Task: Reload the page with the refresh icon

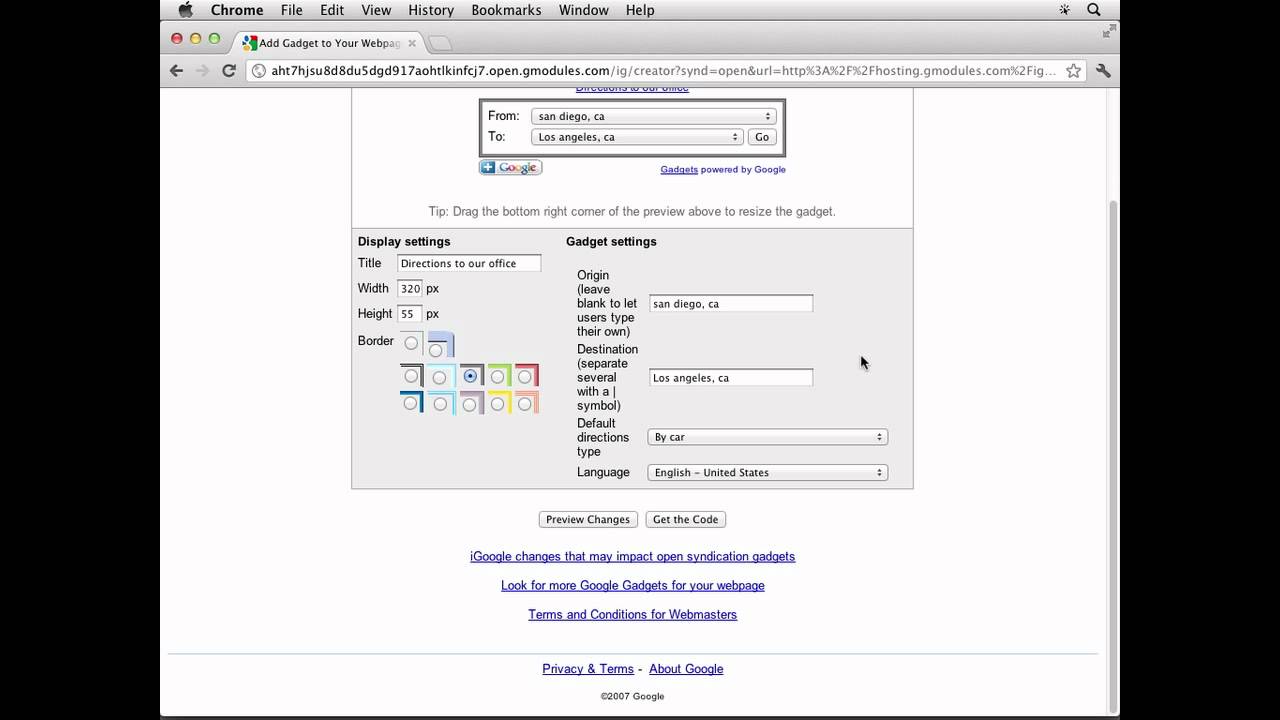Action: pyautogui.click(x=229, y=71)
